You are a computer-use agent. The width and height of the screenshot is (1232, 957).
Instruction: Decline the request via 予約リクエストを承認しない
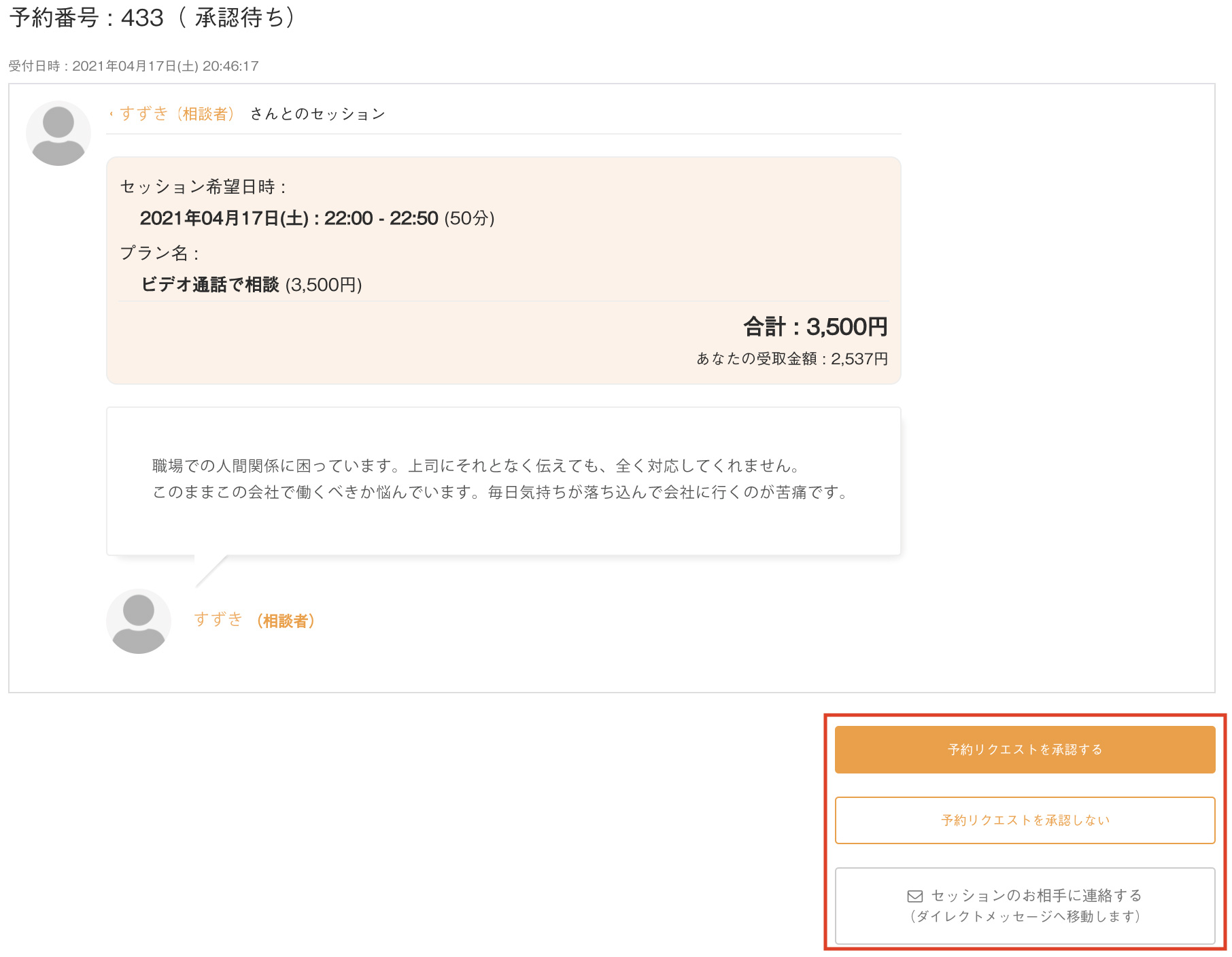[1025, 820]
